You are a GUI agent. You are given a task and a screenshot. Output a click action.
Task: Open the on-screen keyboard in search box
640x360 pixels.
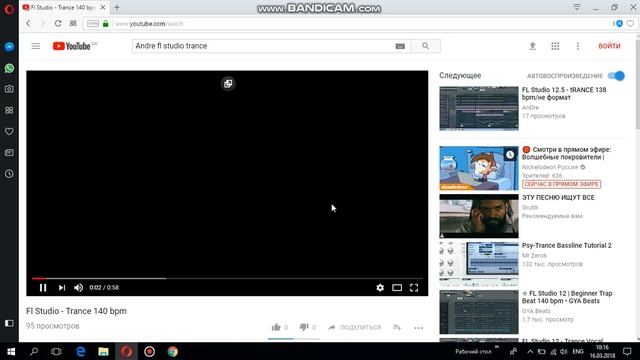400,46
